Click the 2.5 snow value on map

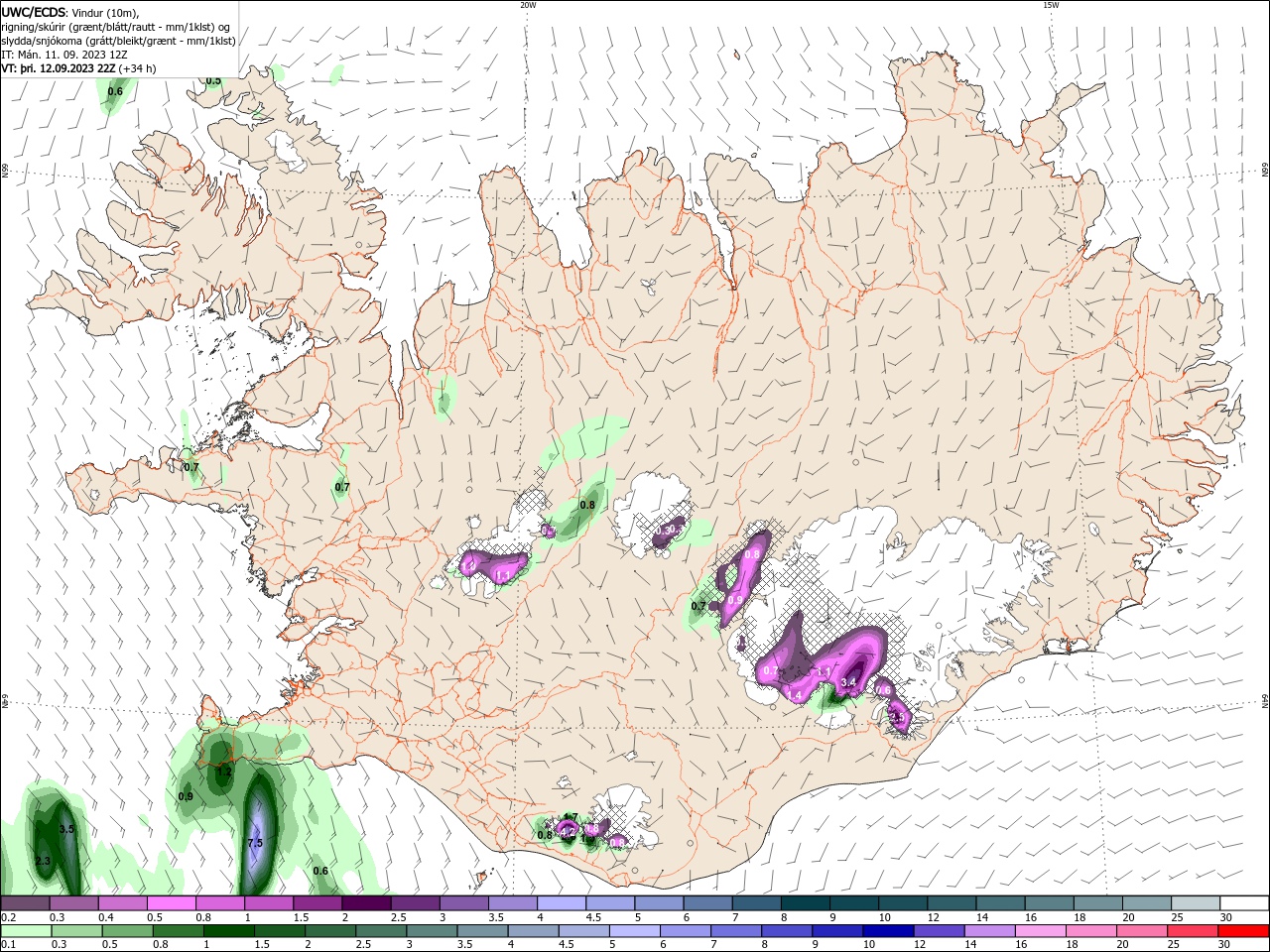point(899,716)
